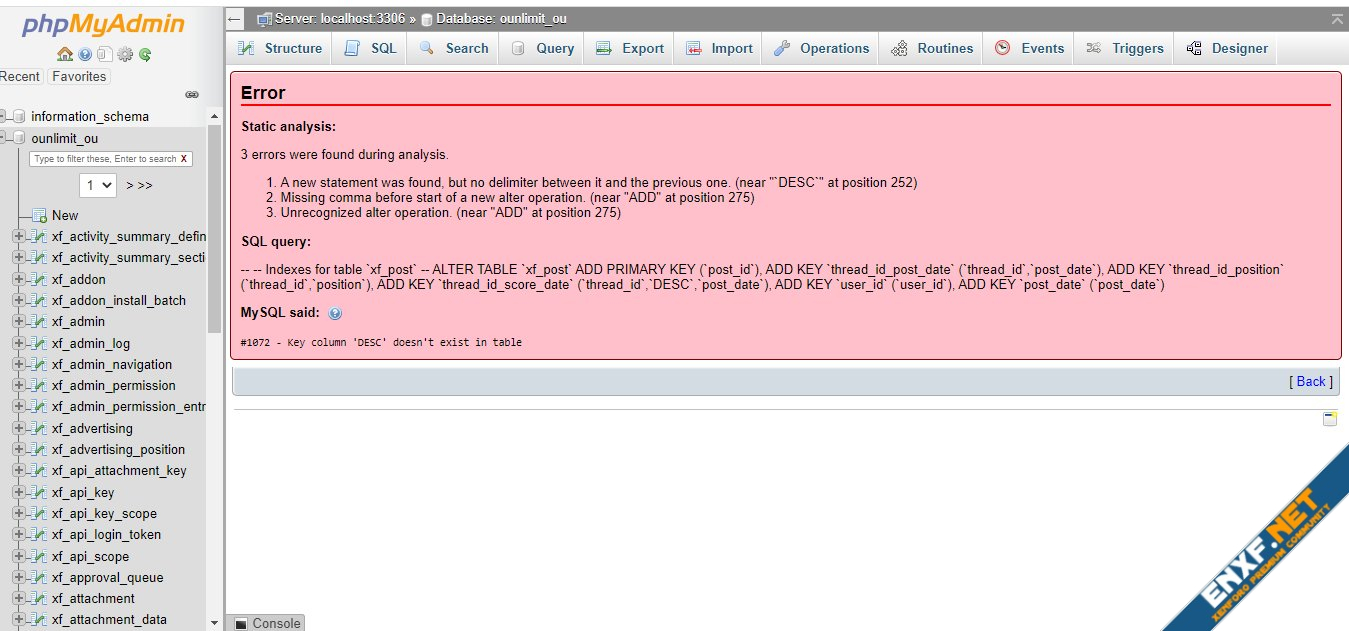Reload navigation panel with green refresh icon
This screenshot has height=631, width=1349.
pyautogui.click(x=145, y=54)
